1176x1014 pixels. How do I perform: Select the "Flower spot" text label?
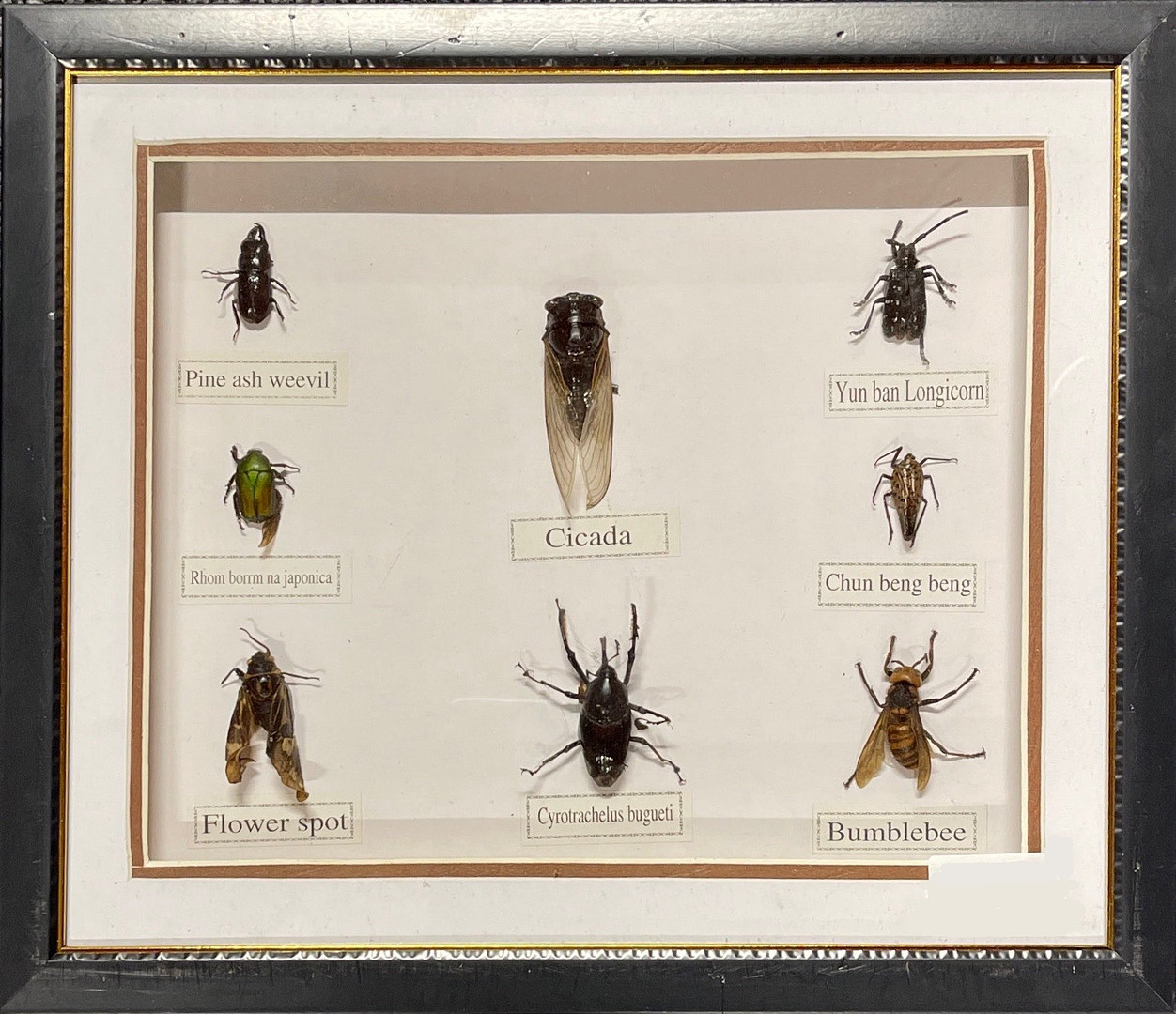click(x=273, y=823)
